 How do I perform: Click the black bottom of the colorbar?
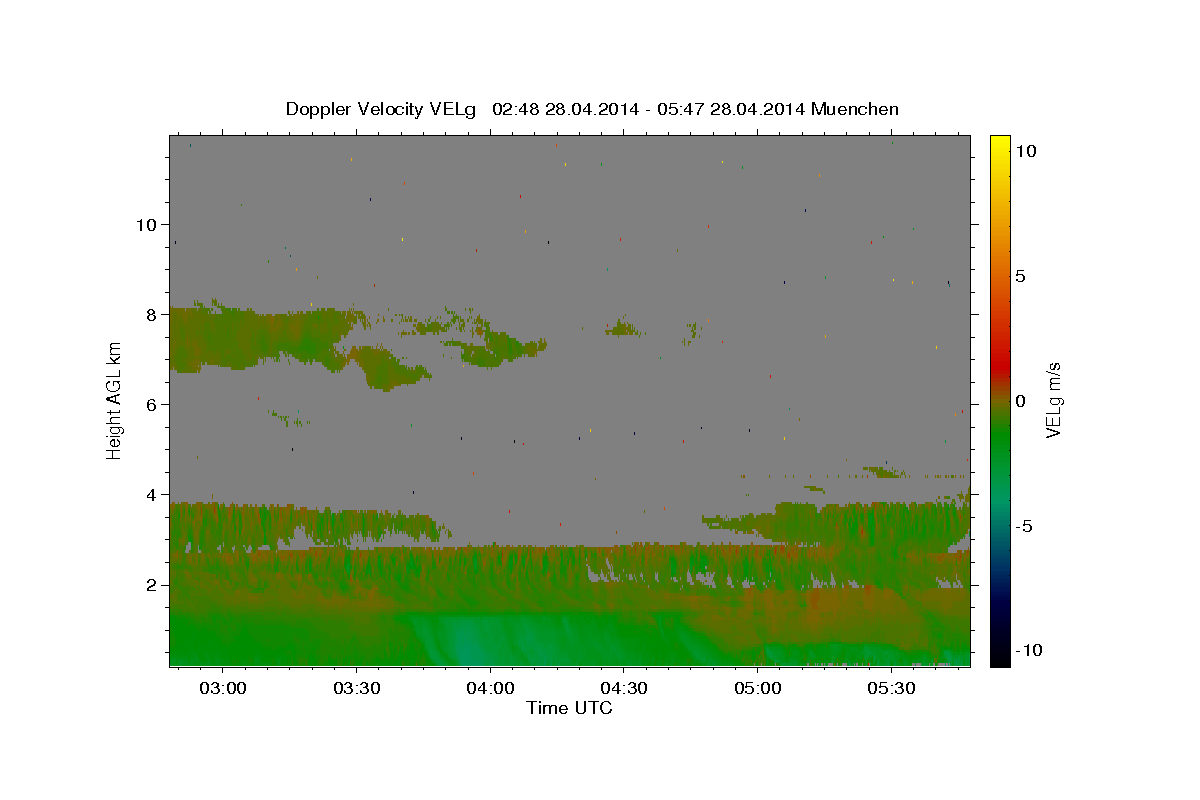click(x=999, y=655)
